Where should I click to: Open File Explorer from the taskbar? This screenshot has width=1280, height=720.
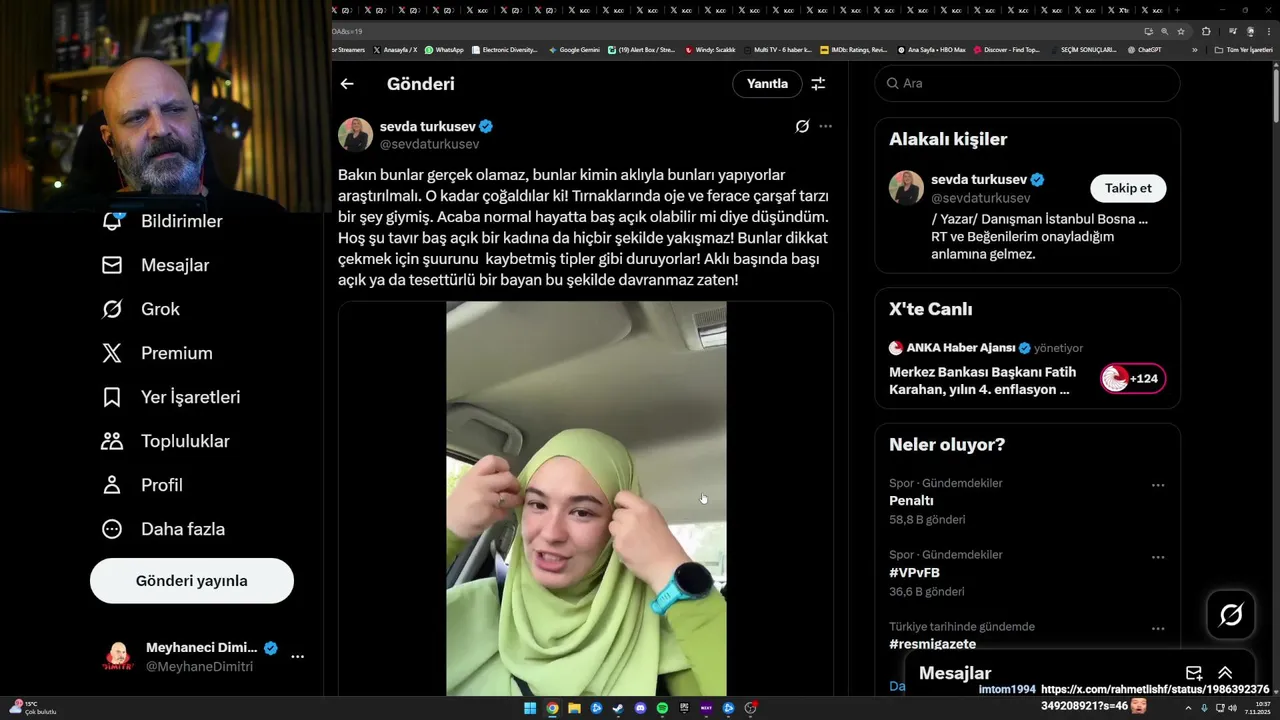point(574,708)
